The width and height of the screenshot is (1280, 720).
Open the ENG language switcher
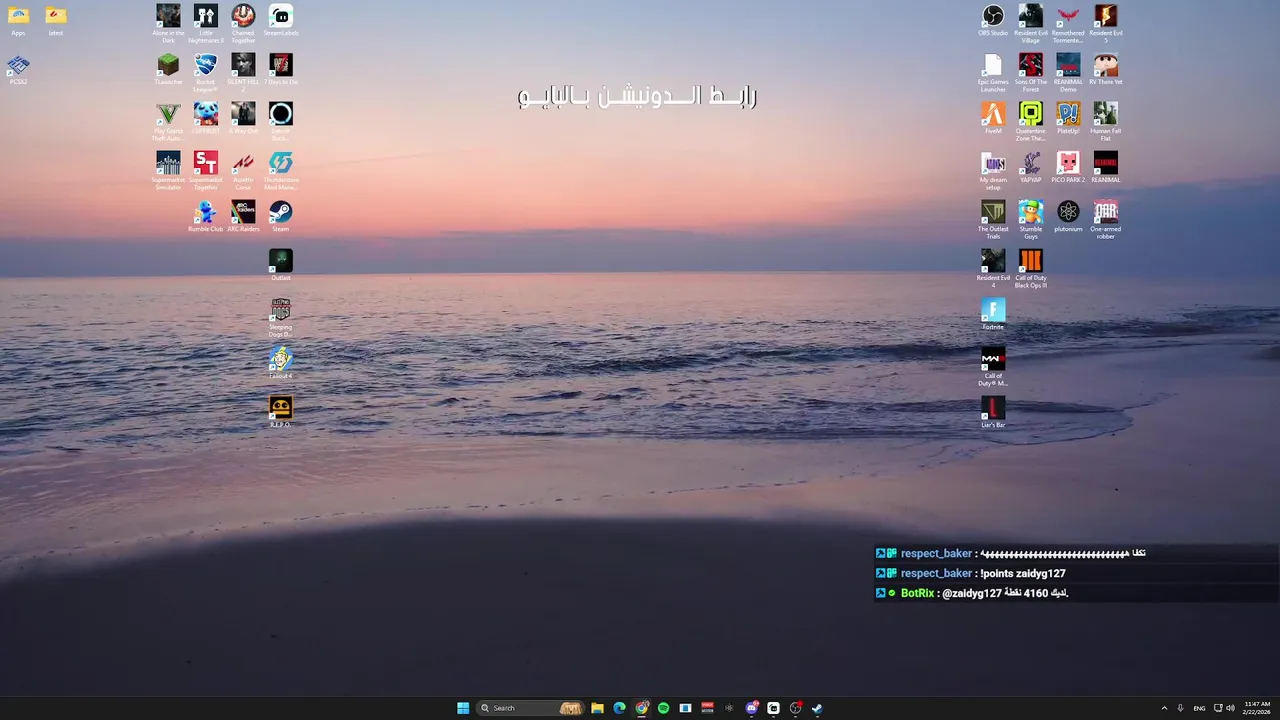(x=1199, y=708)
